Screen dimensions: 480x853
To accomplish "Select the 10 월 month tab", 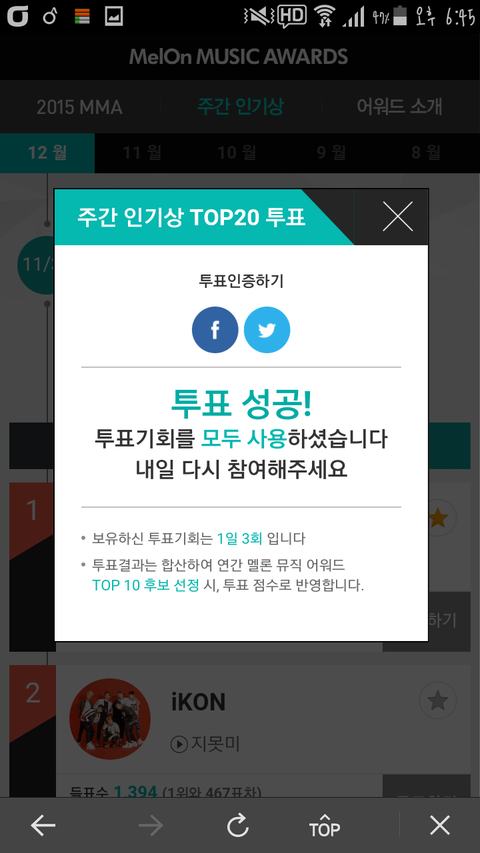I will tap(237, 153).
